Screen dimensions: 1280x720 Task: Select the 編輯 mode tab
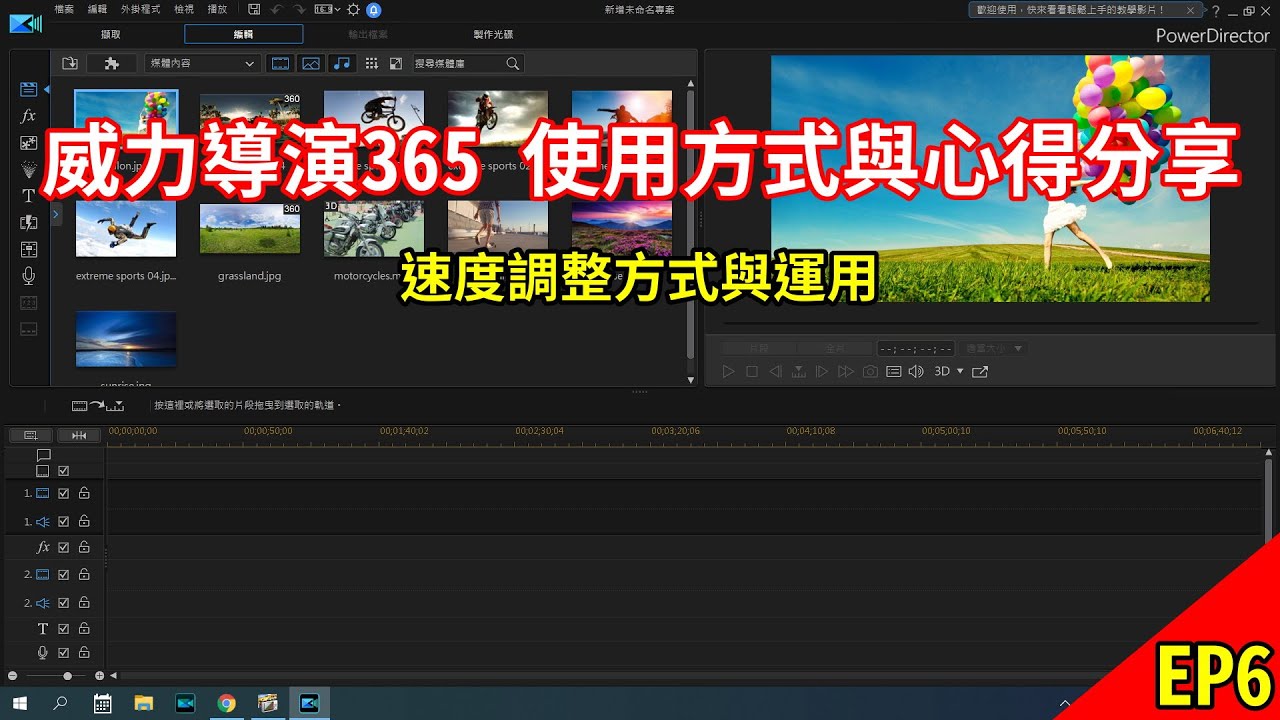tap(243, 34)
